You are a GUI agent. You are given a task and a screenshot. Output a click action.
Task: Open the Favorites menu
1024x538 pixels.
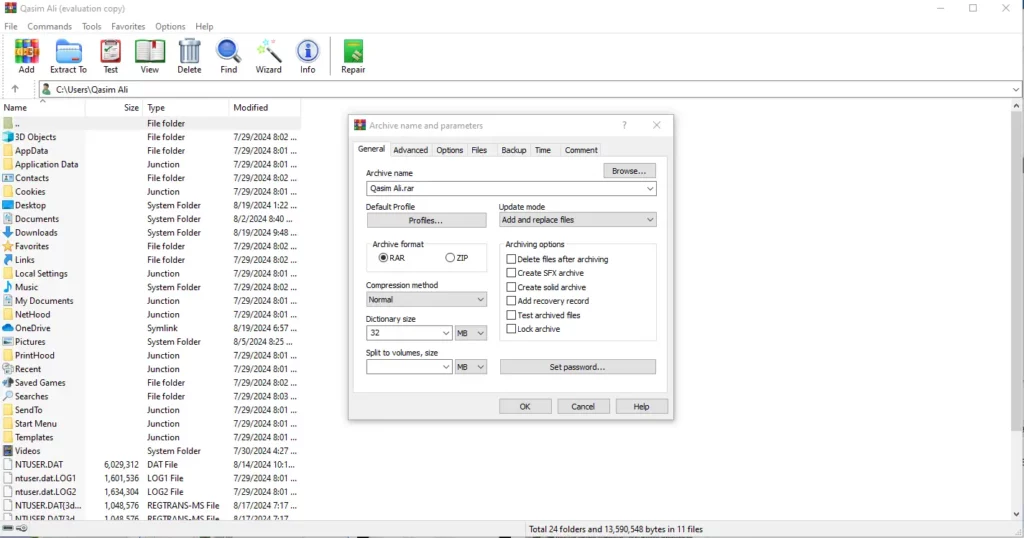point(128,26)
